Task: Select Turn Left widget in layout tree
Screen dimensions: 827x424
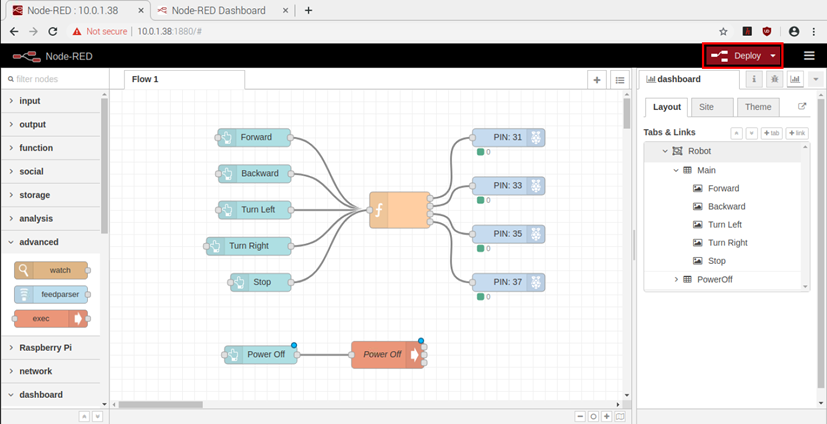Action: [723, 225]
